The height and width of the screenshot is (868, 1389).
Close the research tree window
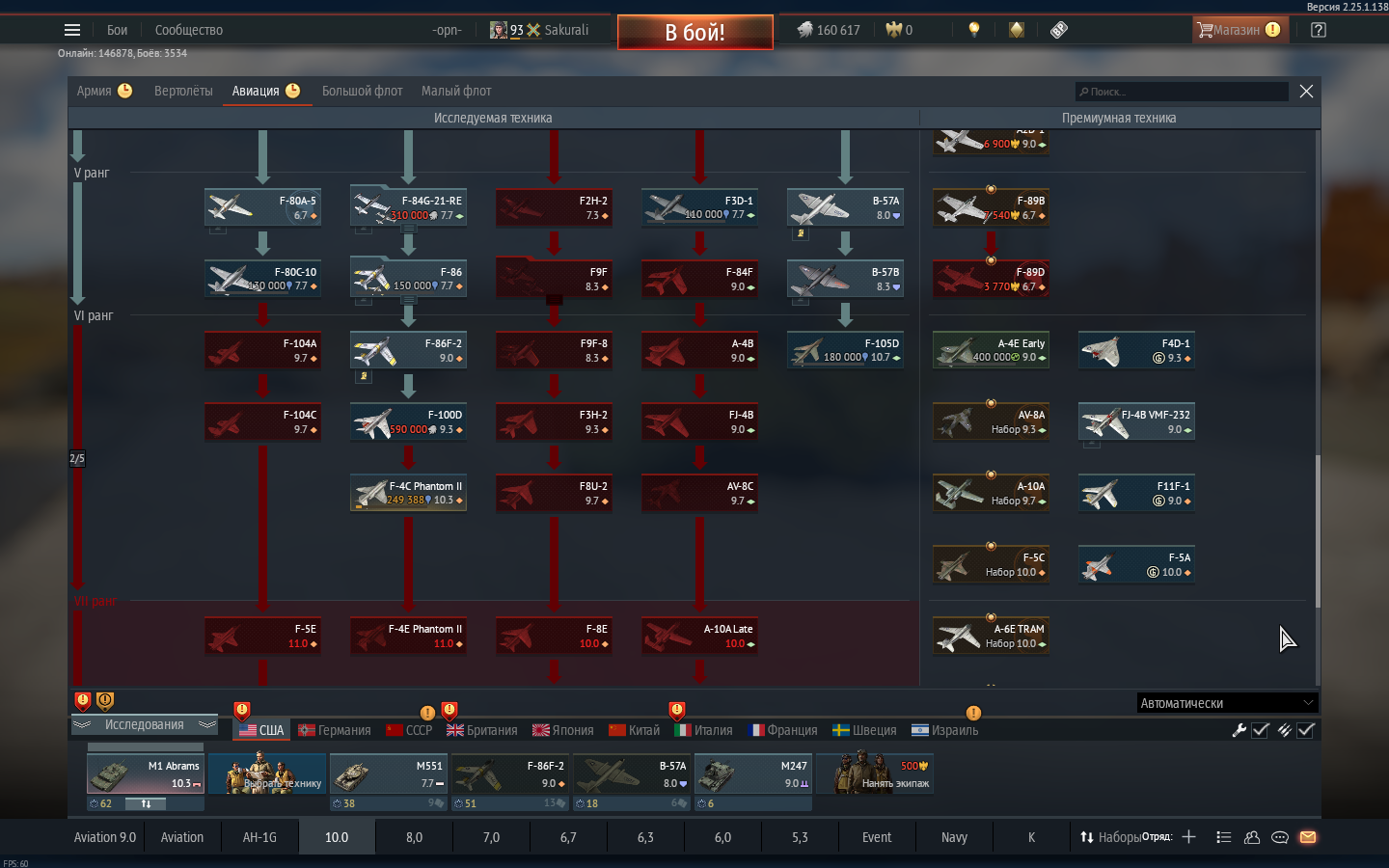click(x=1306, y=91)
